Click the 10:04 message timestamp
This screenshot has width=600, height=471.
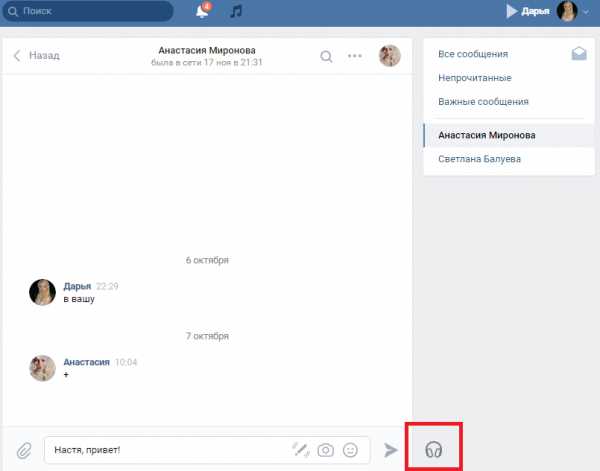coord(126,362)
